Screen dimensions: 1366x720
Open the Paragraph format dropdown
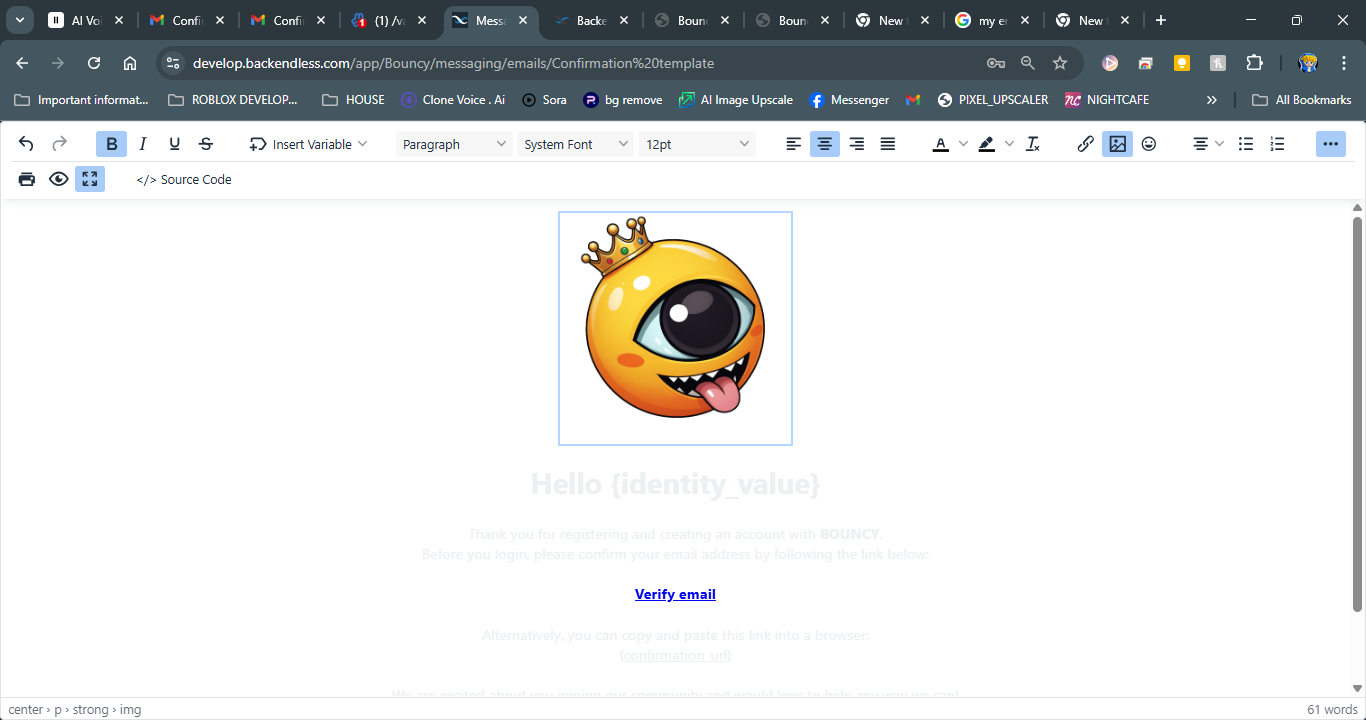click(x=454, y=144)
